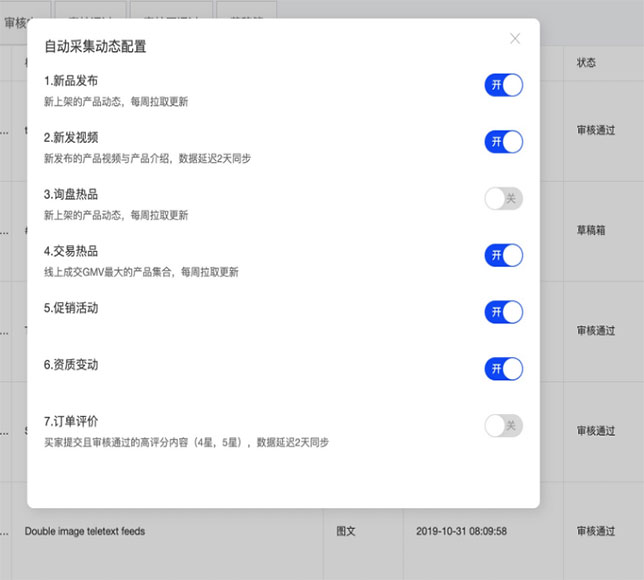The image size is (644, 580).
Task: Click 审核通过 in the Double image teletext row
Action: [x=596, y=531]
